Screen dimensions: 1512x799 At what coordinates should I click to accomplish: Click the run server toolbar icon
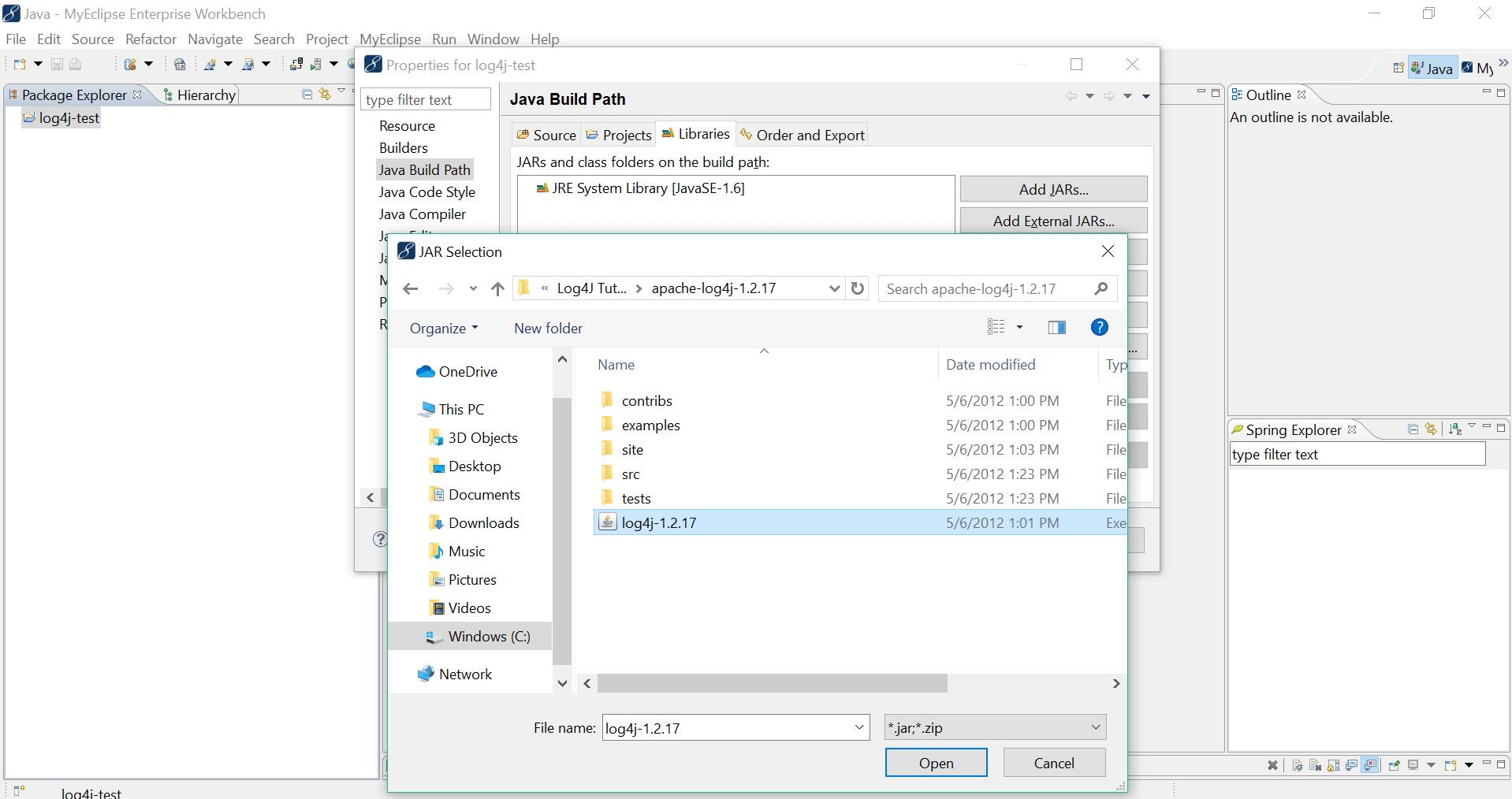tap(316, 64)
